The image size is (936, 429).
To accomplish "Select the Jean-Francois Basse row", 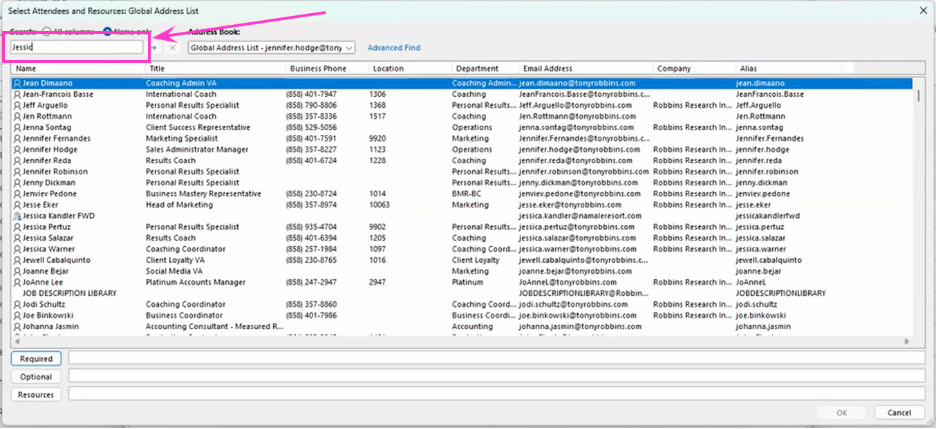I will [x=461, y=94].
